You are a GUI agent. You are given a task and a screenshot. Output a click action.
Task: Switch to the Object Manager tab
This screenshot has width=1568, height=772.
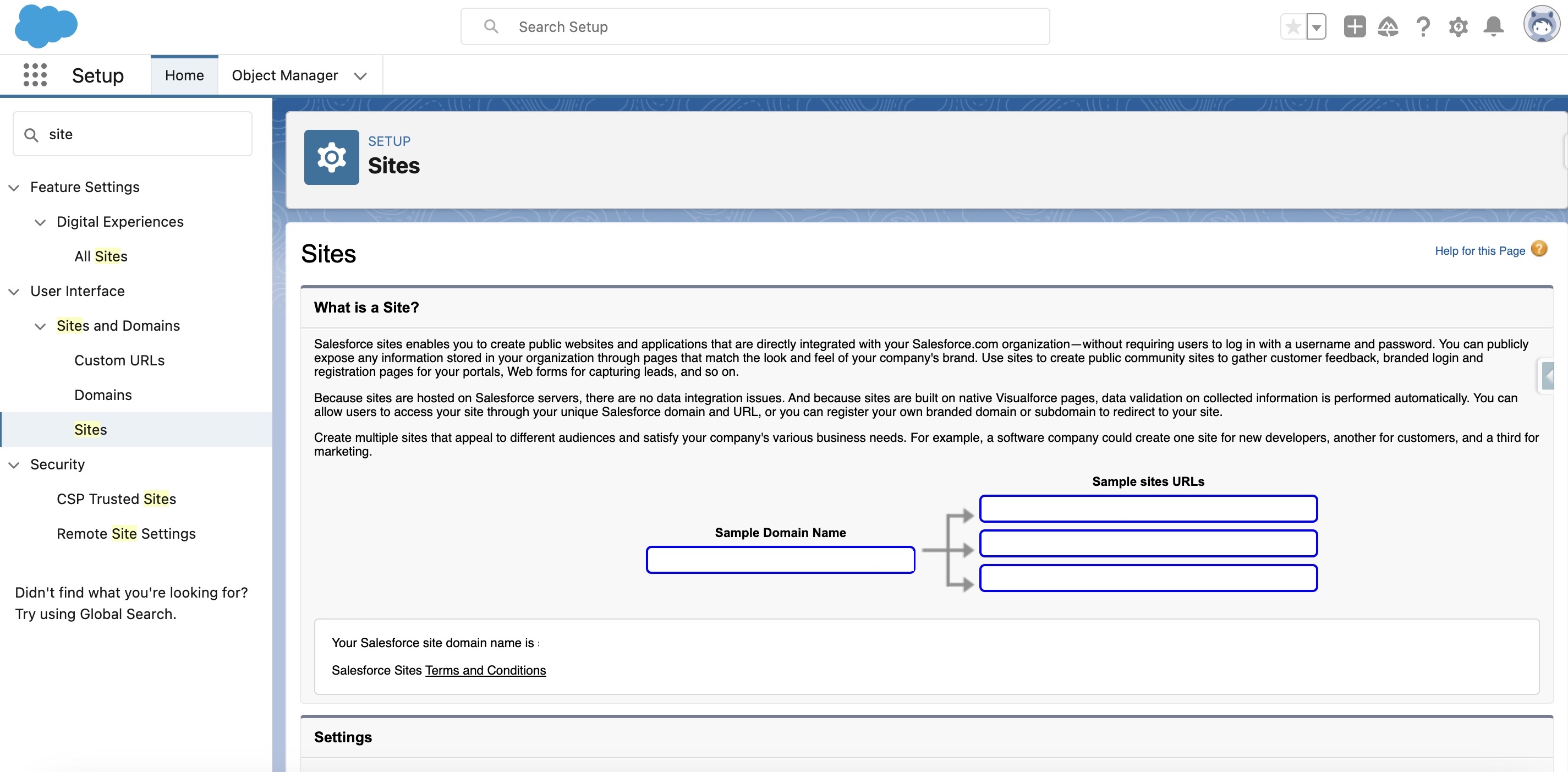pos(284,75)
